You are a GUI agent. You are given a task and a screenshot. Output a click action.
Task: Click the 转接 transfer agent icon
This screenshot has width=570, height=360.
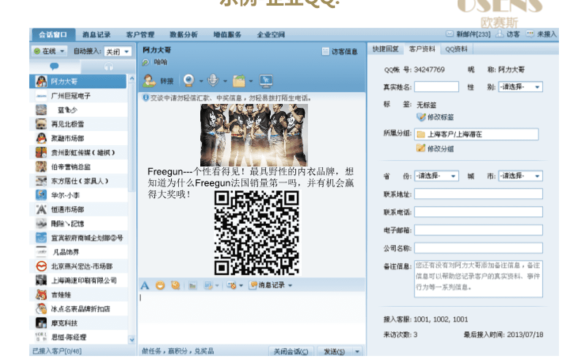click(x=149, y=80)
